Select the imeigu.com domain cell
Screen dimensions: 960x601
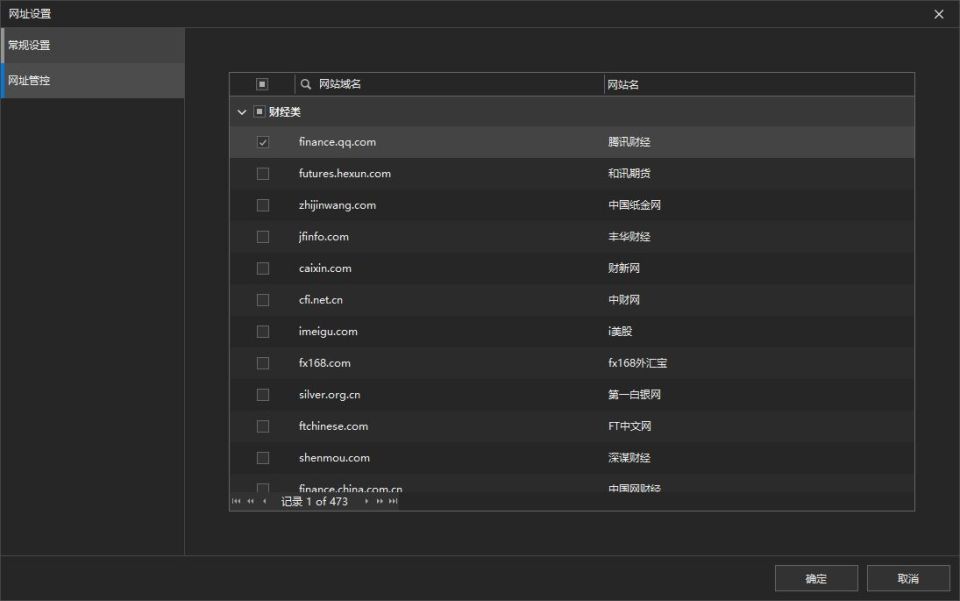click(328, 332)
